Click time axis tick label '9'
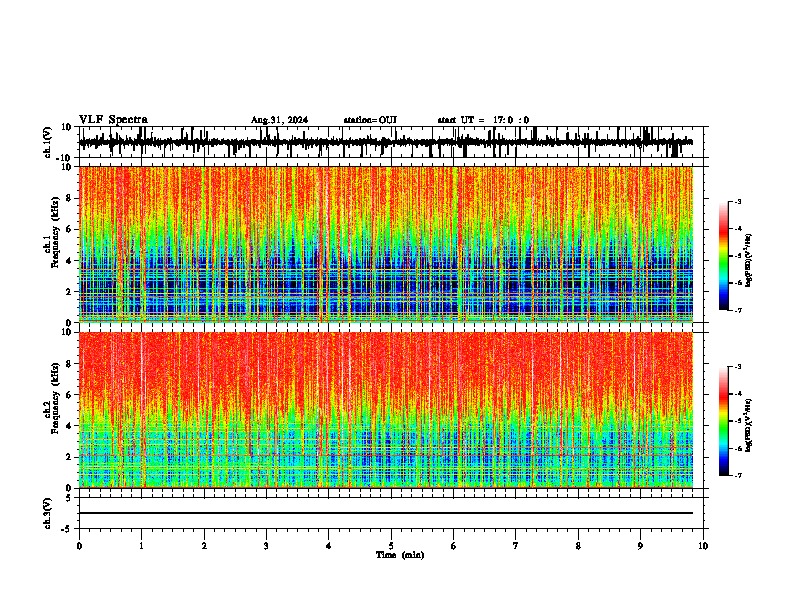792x612 pixels. [x=640, y=546]
